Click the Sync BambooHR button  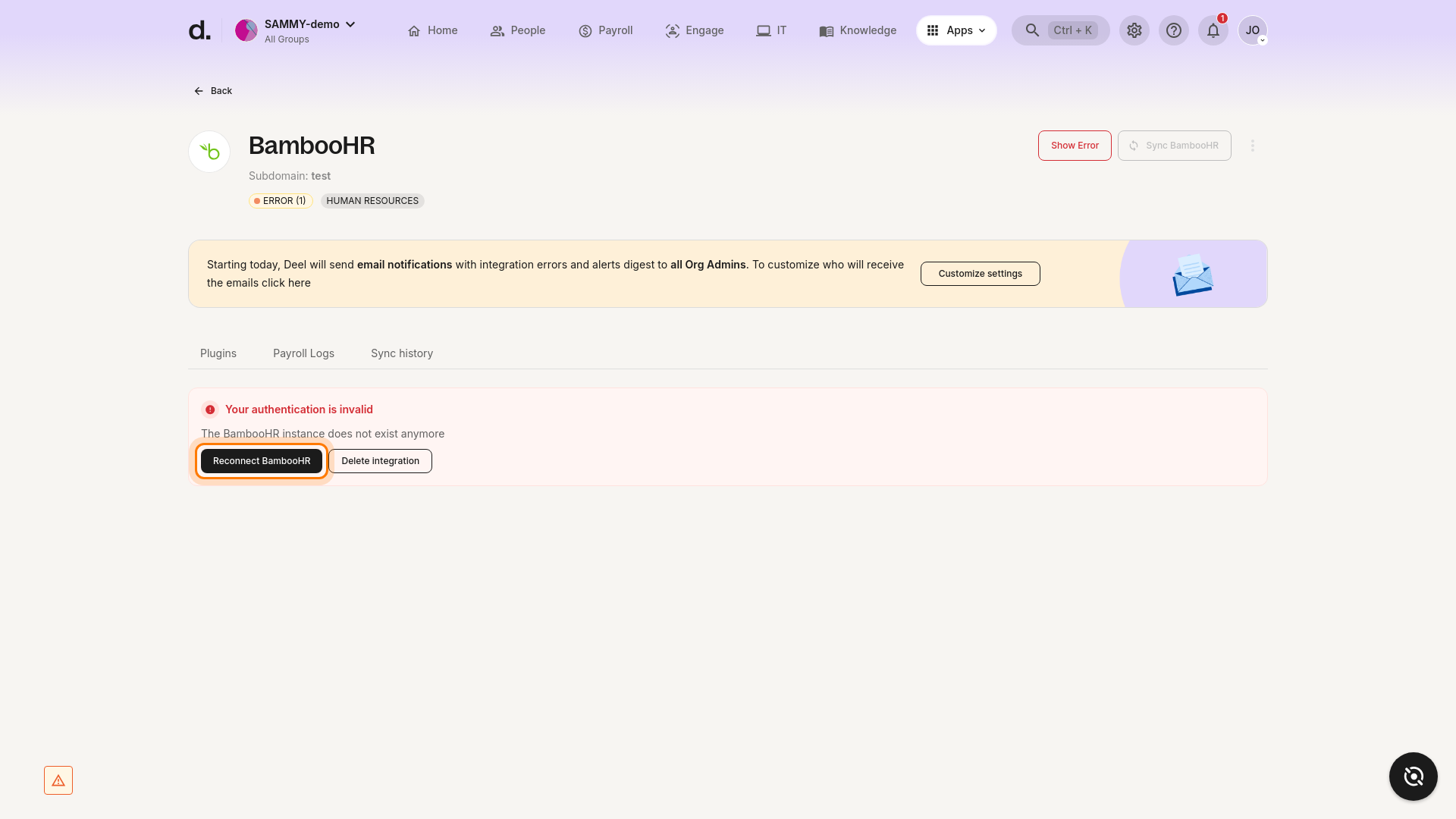click(1174, 146)
